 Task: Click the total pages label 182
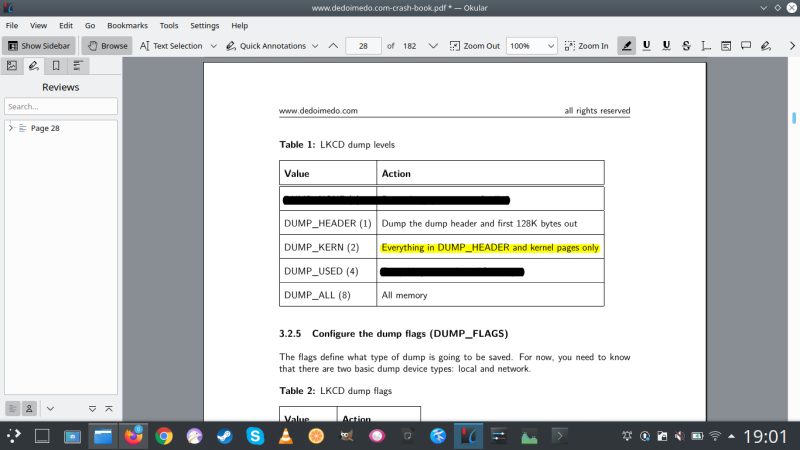point(410,46)
